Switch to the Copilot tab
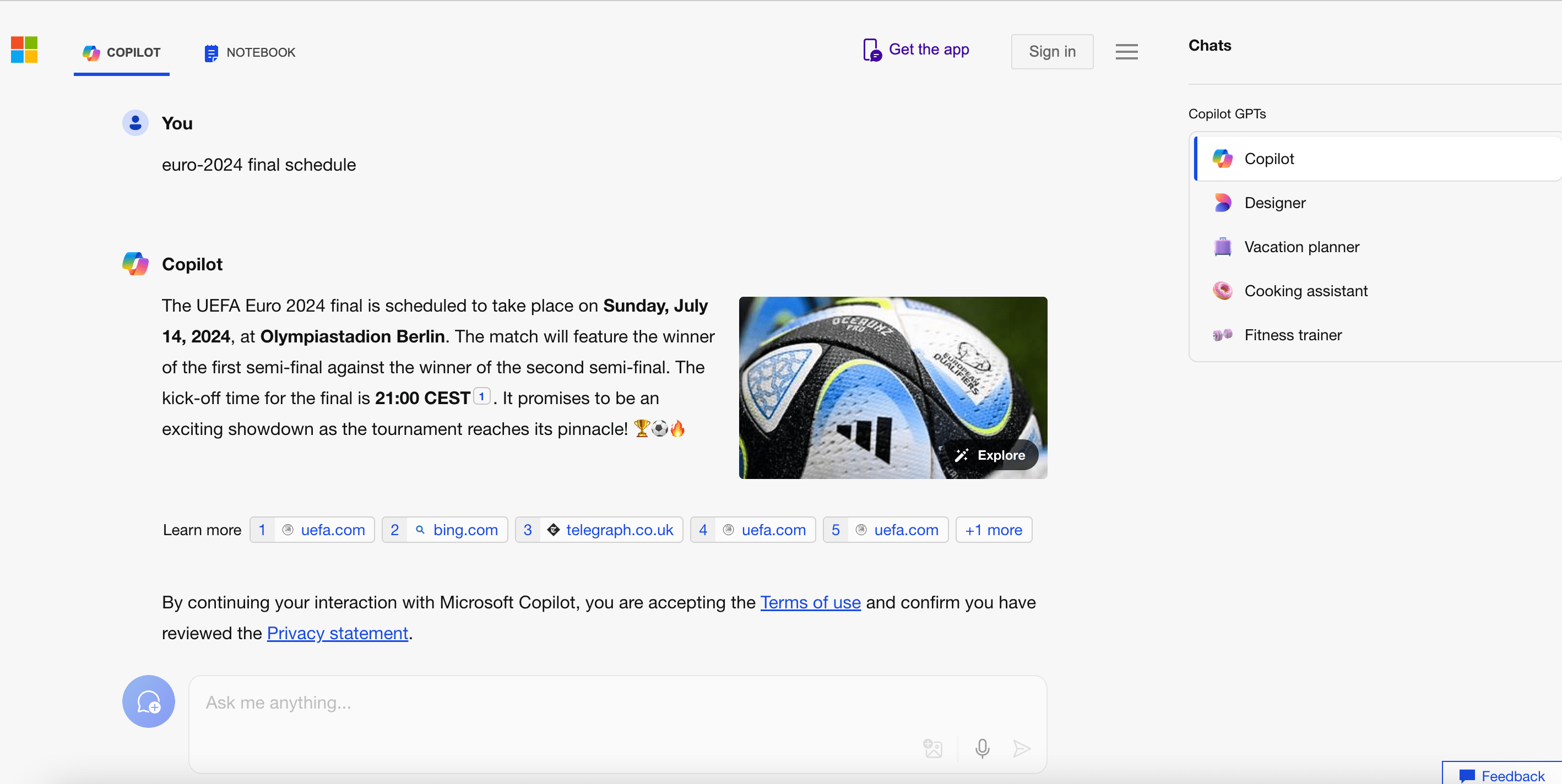Image resolution: width=1562 pixels, height=784 pixels. point(122,53)
